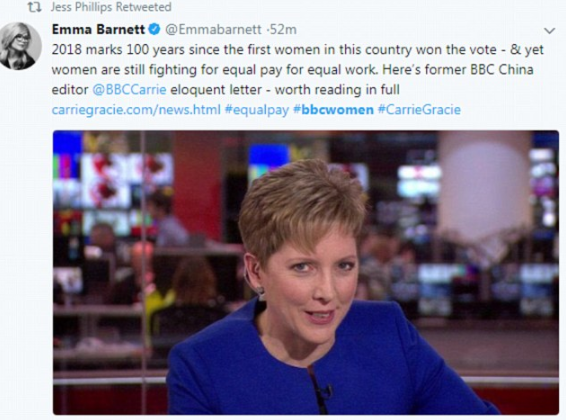Click the words 'worth reading in full'

coord(337,89)
